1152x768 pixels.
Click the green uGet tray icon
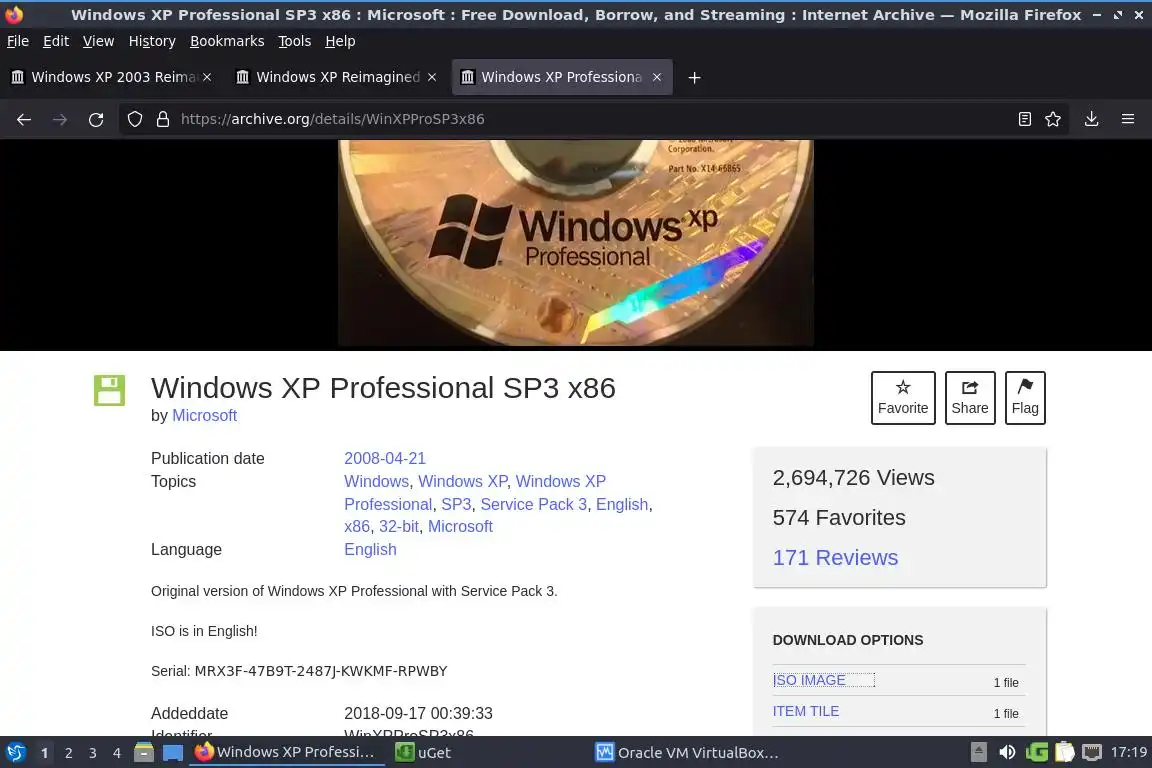click(x=1037, y=753)
